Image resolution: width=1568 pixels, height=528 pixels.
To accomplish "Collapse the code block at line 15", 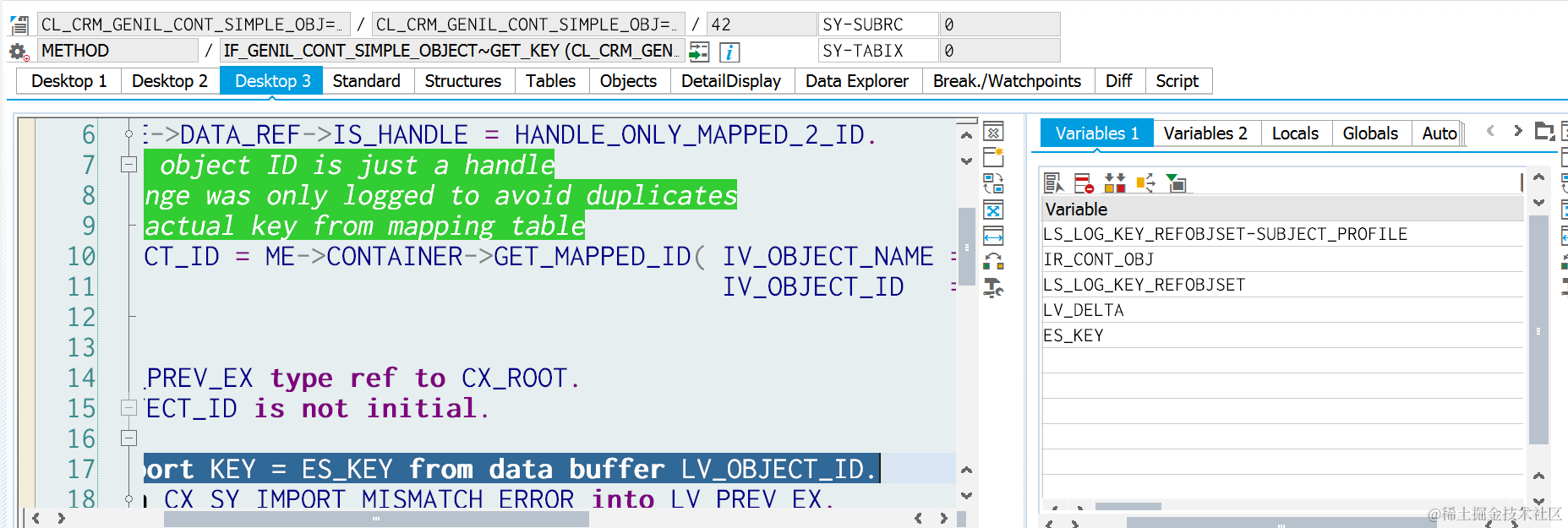I will pos(128,408).
